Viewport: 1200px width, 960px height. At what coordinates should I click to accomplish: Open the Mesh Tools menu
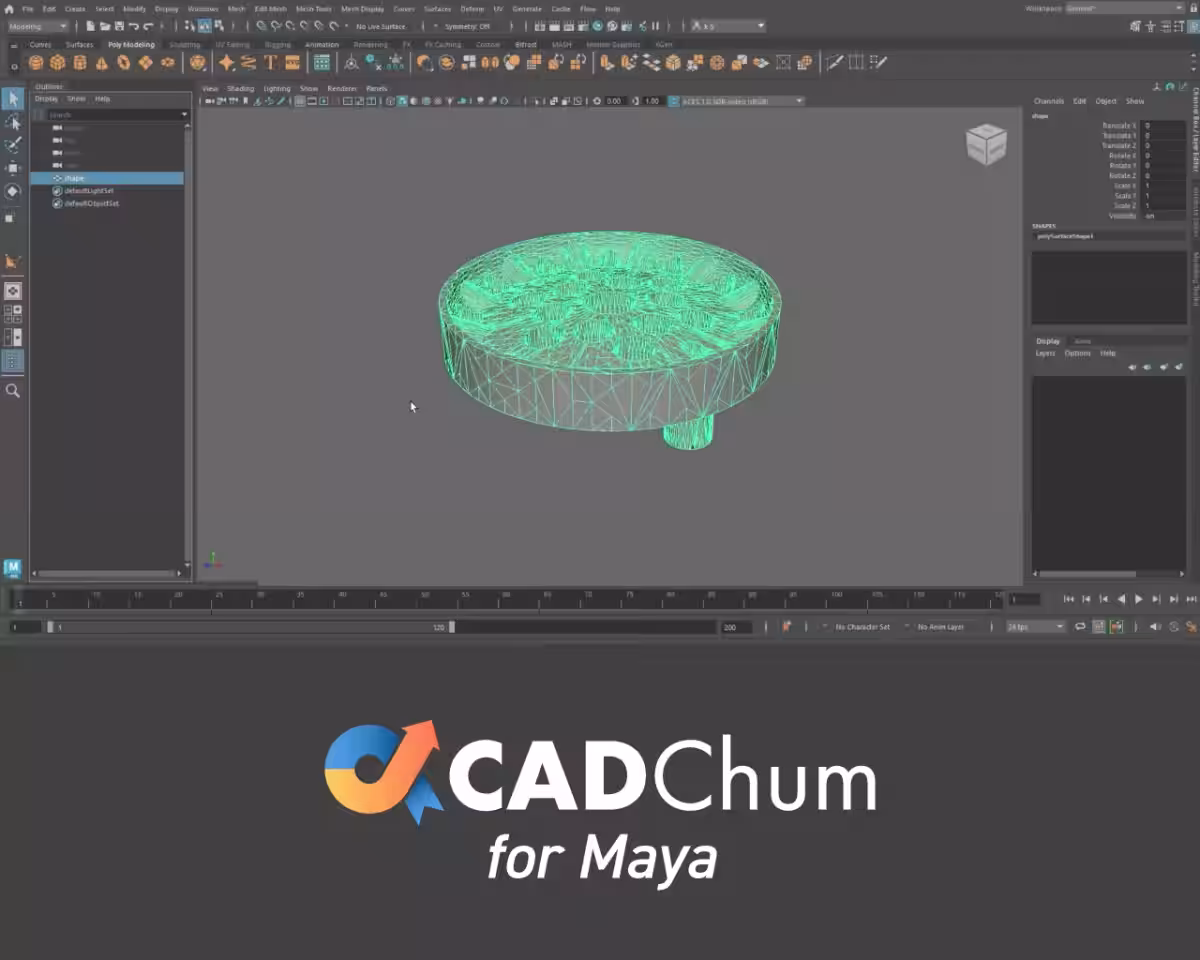click(314, 8)
